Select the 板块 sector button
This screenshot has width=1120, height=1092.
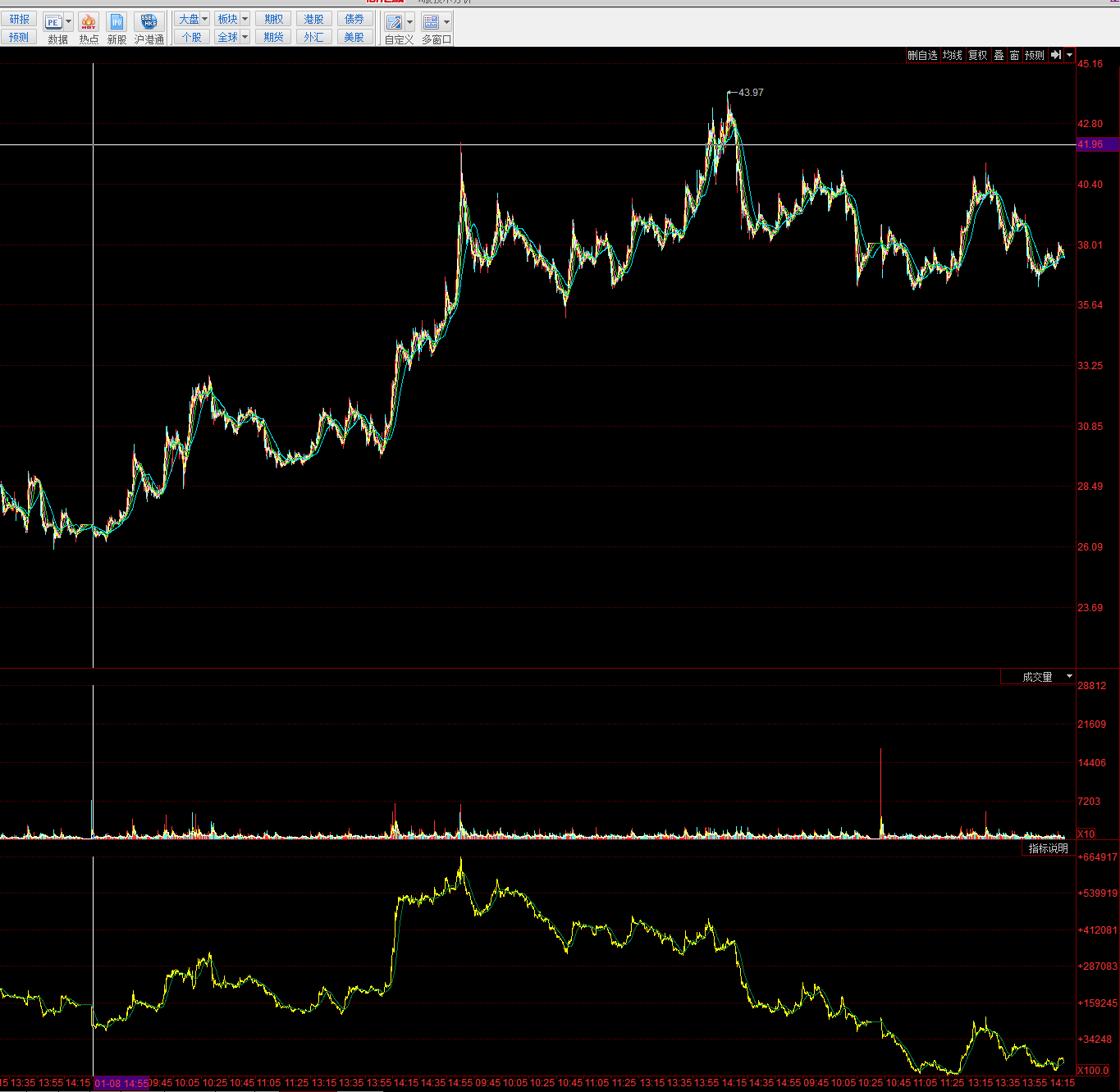coord(227,19)
